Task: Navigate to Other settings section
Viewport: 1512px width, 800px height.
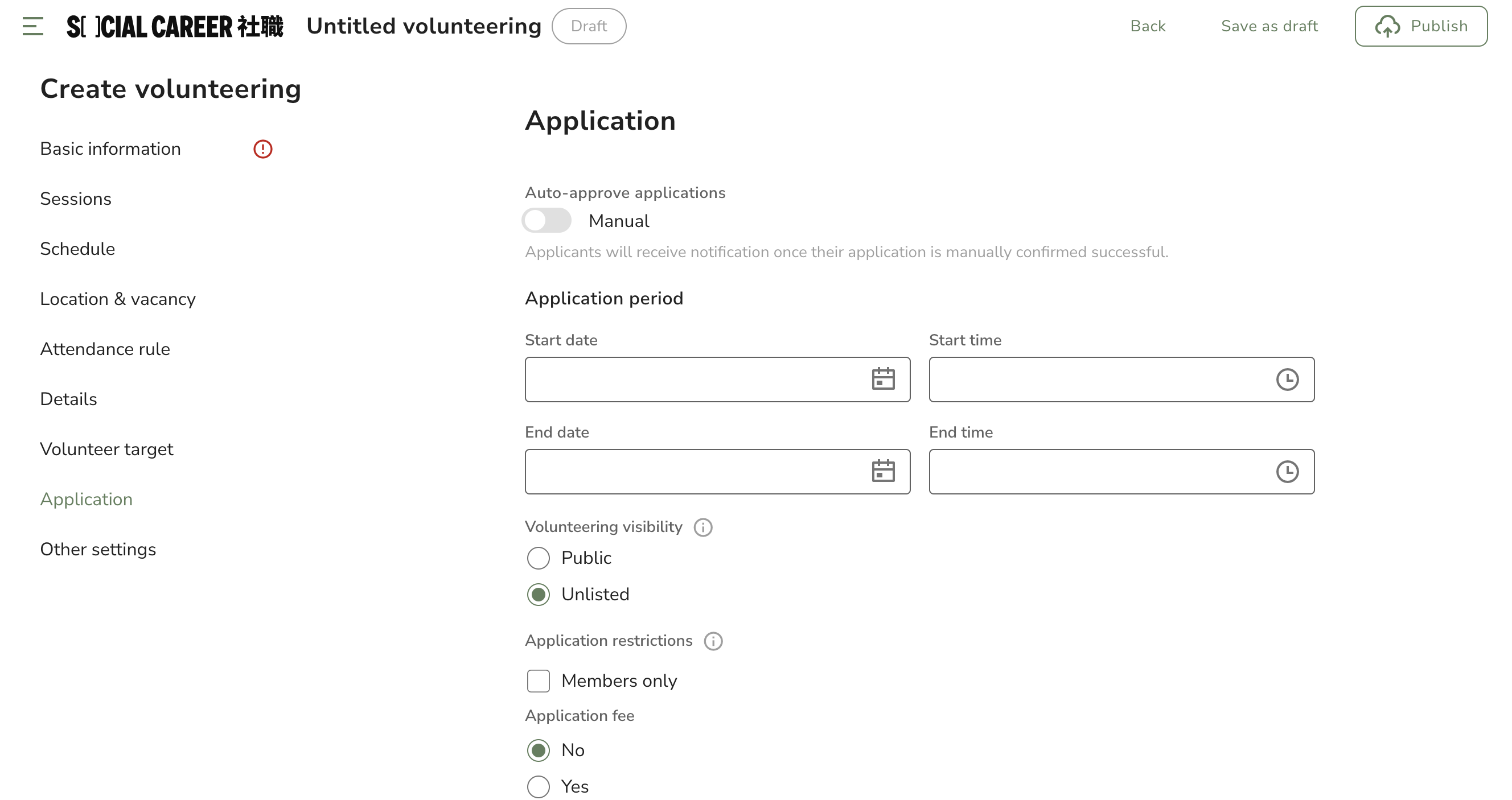Action: (98, 549)
